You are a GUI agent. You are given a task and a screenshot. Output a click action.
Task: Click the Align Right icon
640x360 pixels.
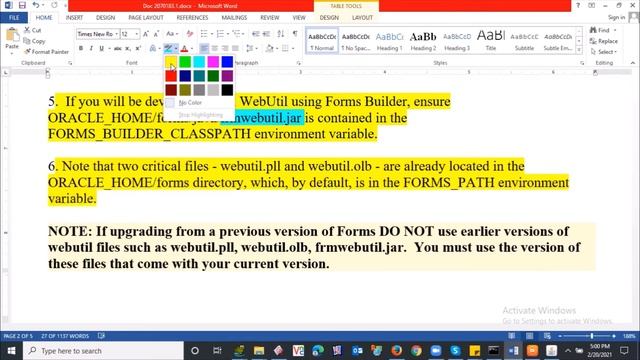(225, 49)
